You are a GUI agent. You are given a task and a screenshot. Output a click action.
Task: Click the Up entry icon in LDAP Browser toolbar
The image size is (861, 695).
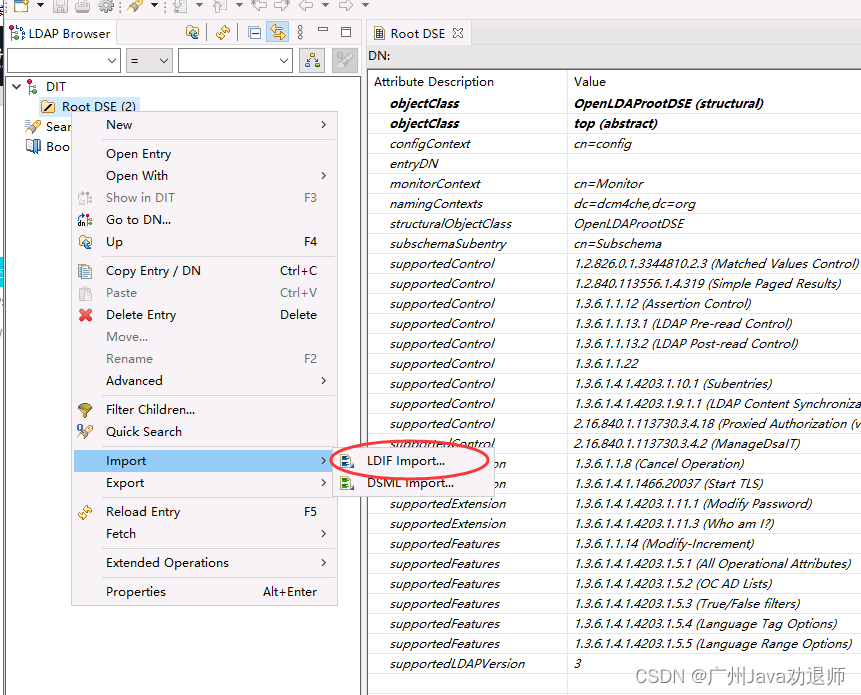coord(193,32)
